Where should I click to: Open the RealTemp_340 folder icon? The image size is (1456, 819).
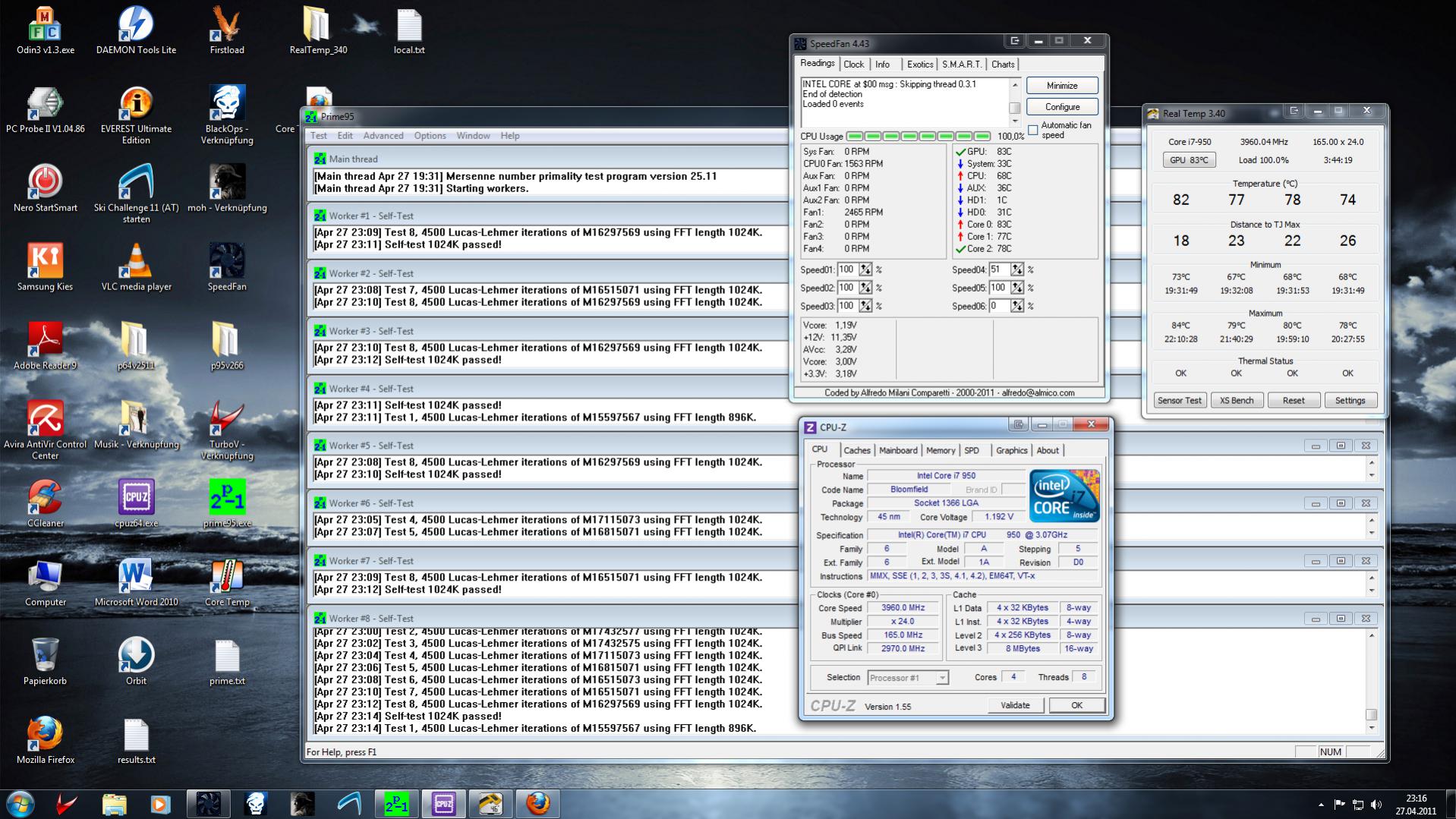318,30
